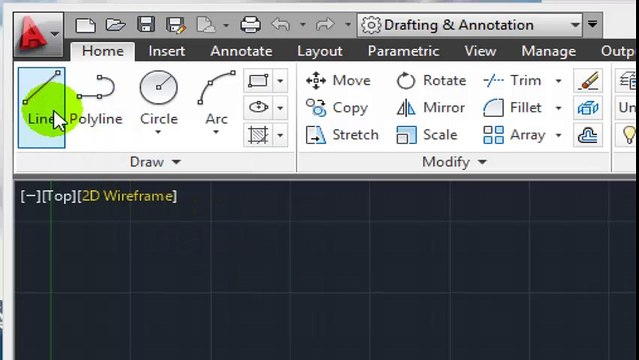This screenshot has width=639, height=360.
Task: Activate the Move tool
Action: pos(338,80)
